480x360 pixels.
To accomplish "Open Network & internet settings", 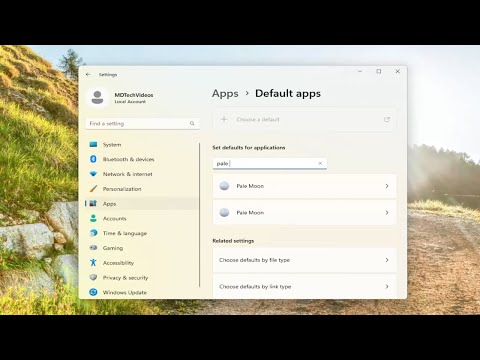I will click(x=142, y=174).
